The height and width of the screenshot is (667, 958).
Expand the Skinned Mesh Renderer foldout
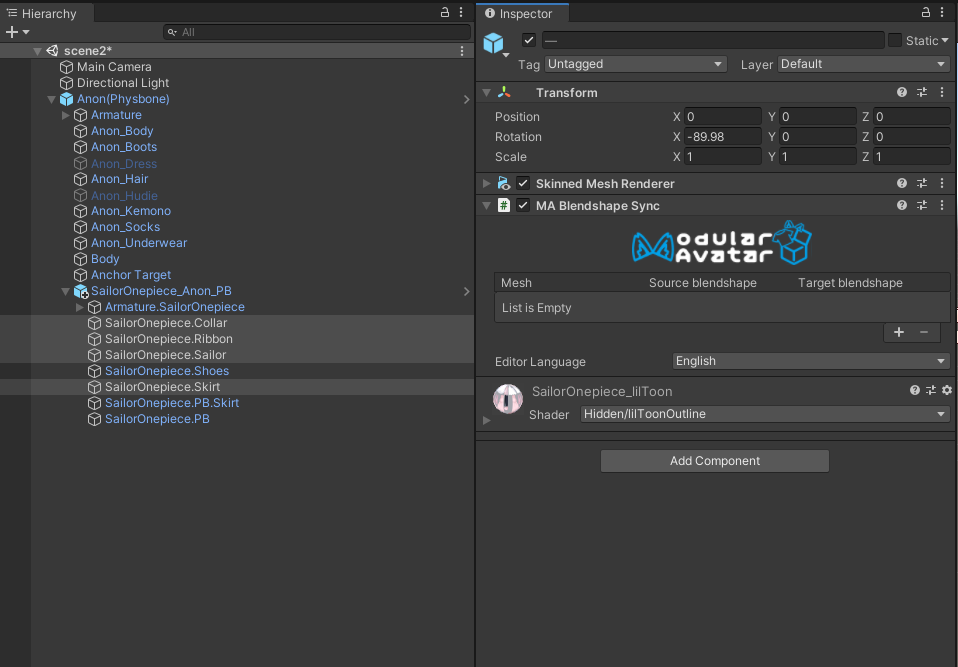pos(486,184)
